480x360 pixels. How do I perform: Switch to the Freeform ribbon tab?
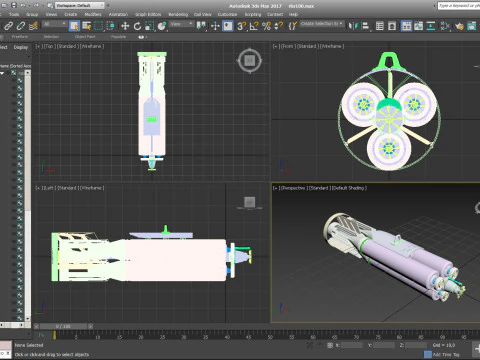(x=20, y=37)
